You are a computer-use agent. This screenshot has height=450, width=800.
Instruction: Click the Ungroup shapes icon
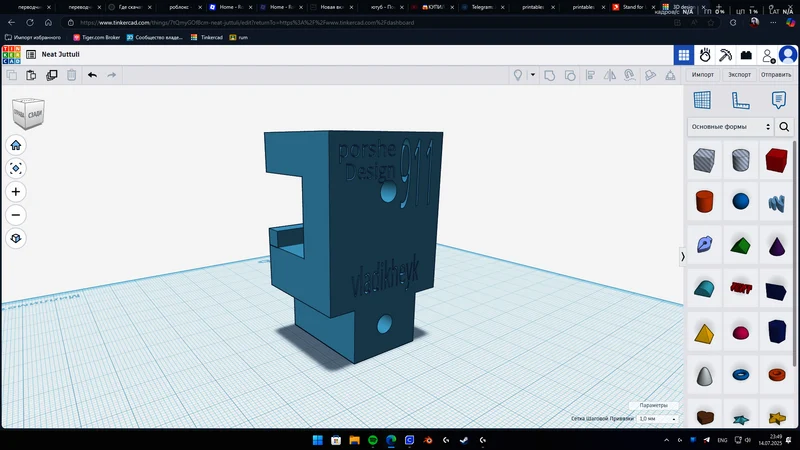click(570, 76)
